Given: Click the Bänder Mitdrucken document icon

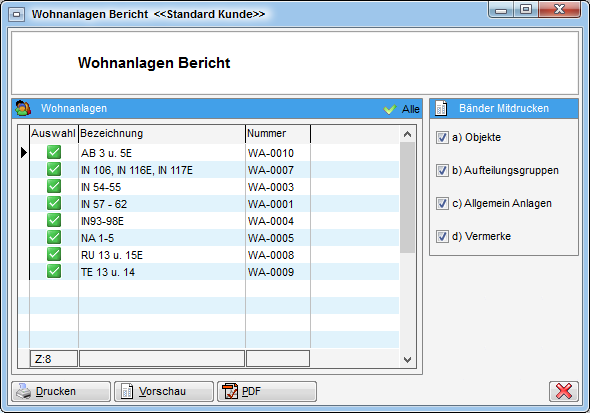Looking at the screenshot, I should (x=441, y=108).
